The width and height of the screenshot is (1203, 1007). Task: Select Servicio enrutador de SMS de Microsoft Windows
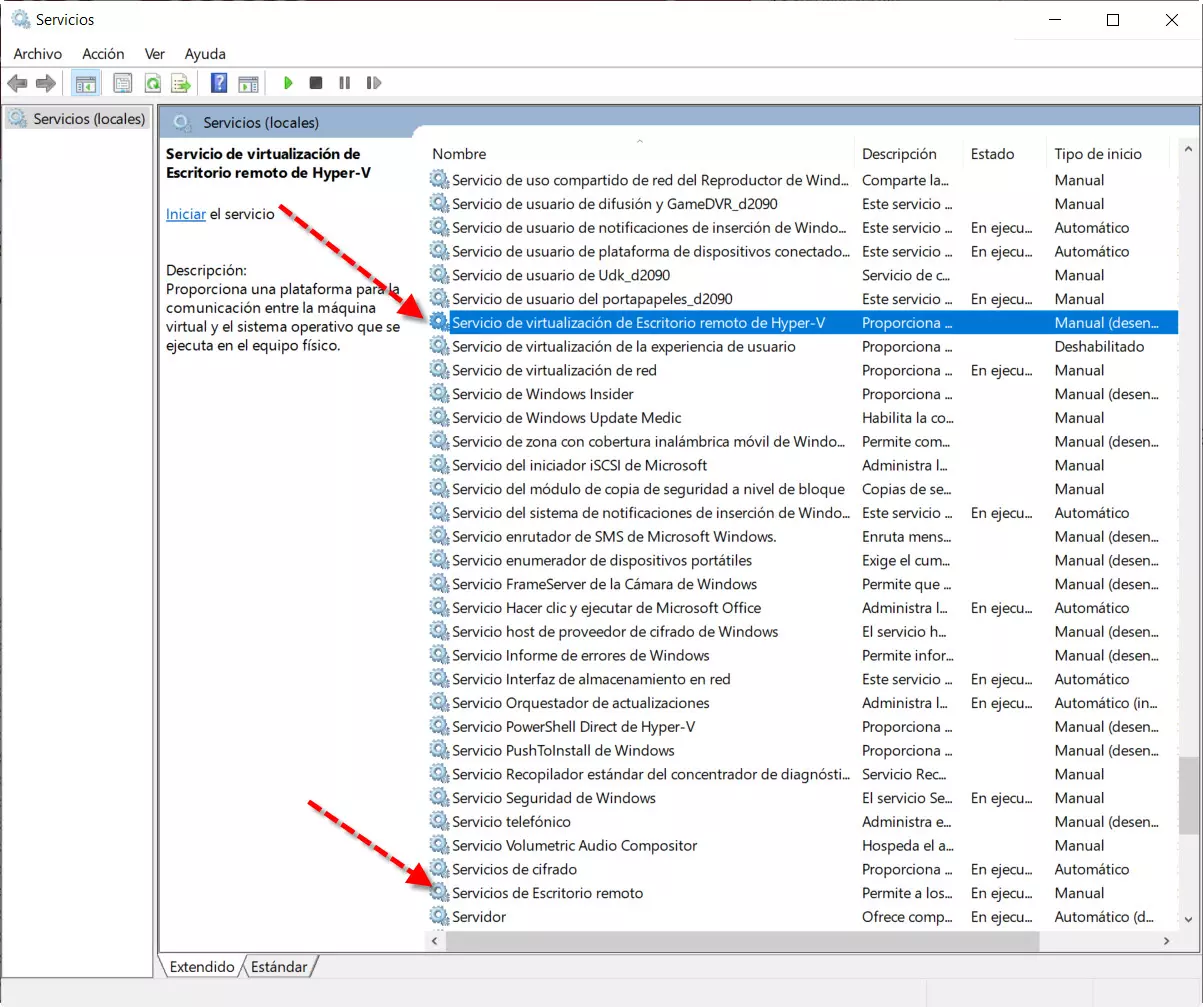coord(803,537)
